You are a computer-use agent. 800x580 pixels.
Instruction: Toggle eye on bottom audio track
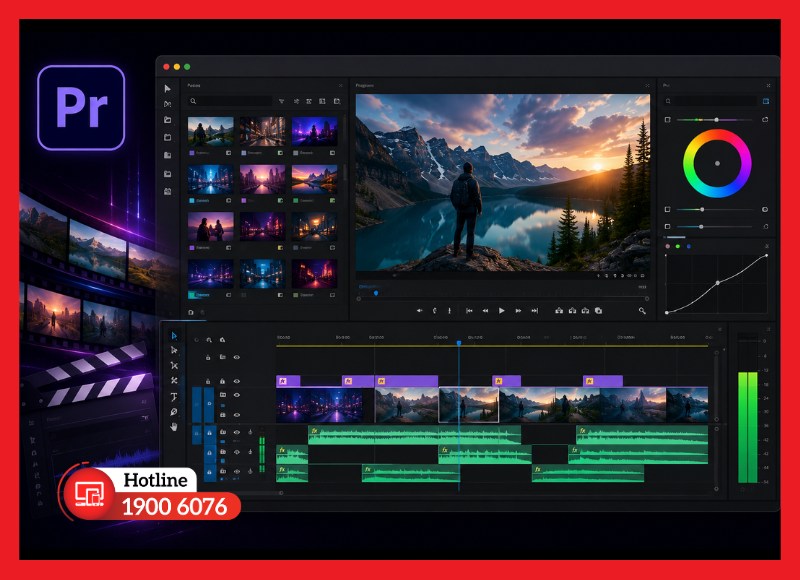(x=237, y=472)
